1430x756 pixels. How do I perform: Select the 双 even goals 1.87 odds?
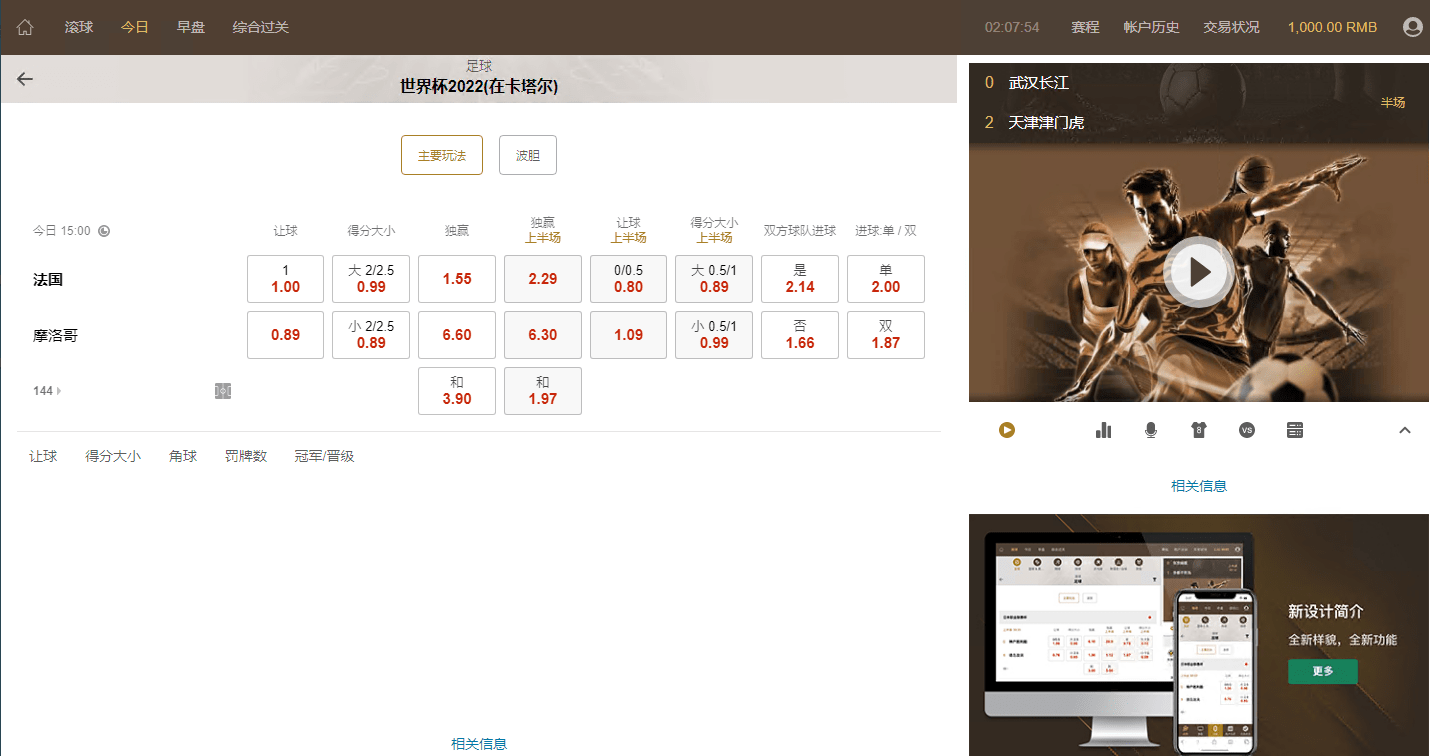tap(886, 335)
